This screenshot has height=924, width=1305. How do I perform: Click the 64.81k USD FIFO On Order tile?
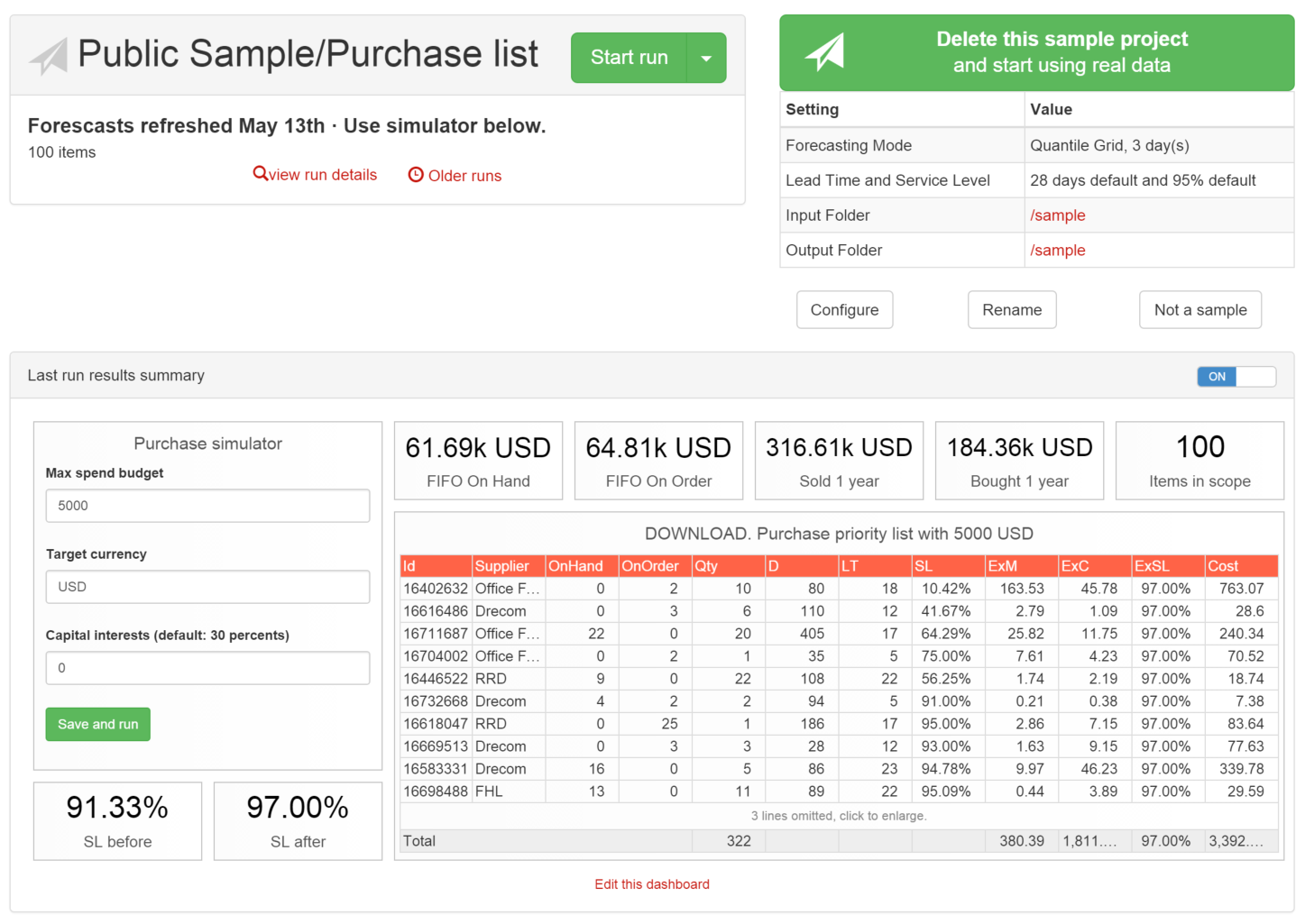658,461
